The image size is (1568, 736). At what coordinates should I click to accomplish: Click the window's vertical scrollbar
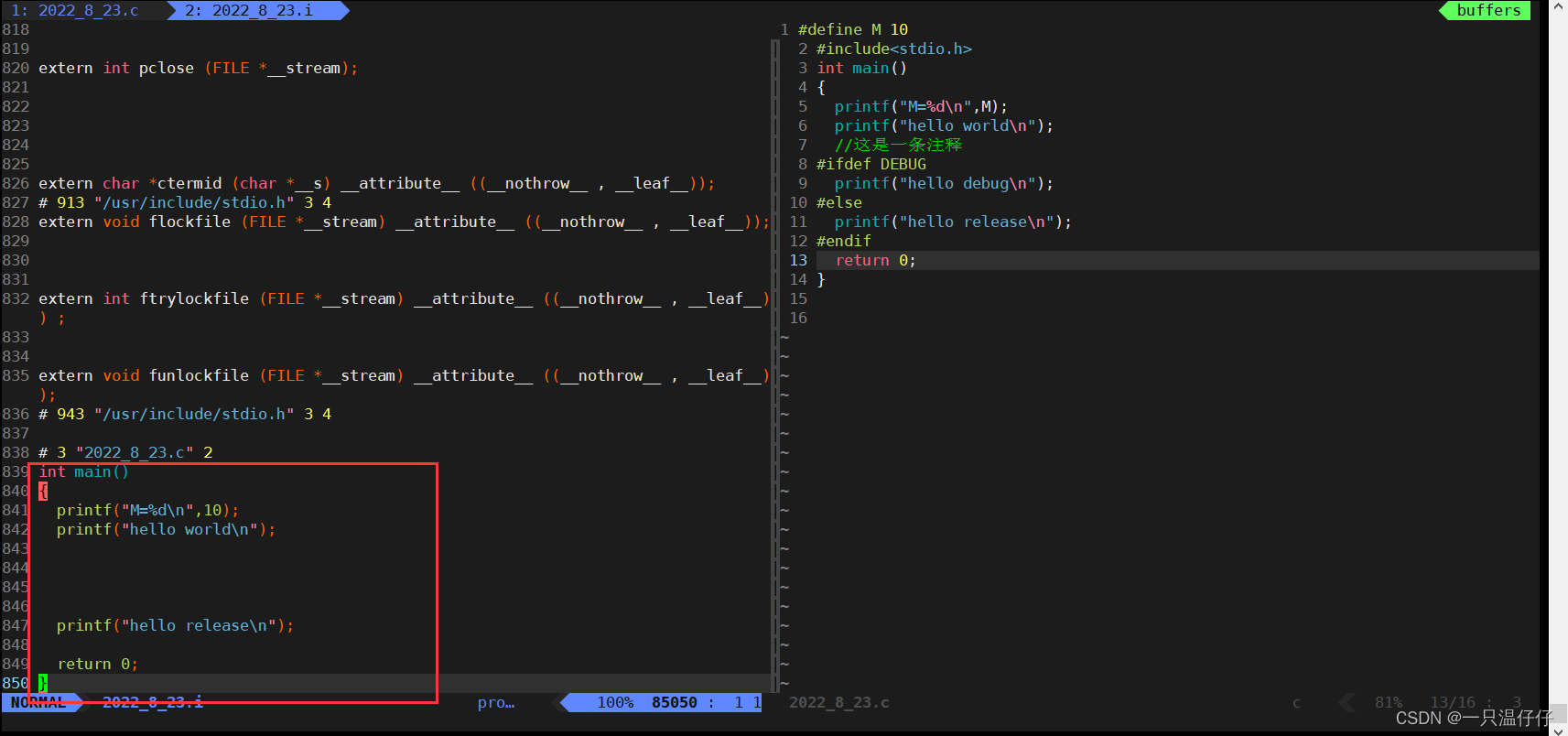click(x=1559, y=366)
